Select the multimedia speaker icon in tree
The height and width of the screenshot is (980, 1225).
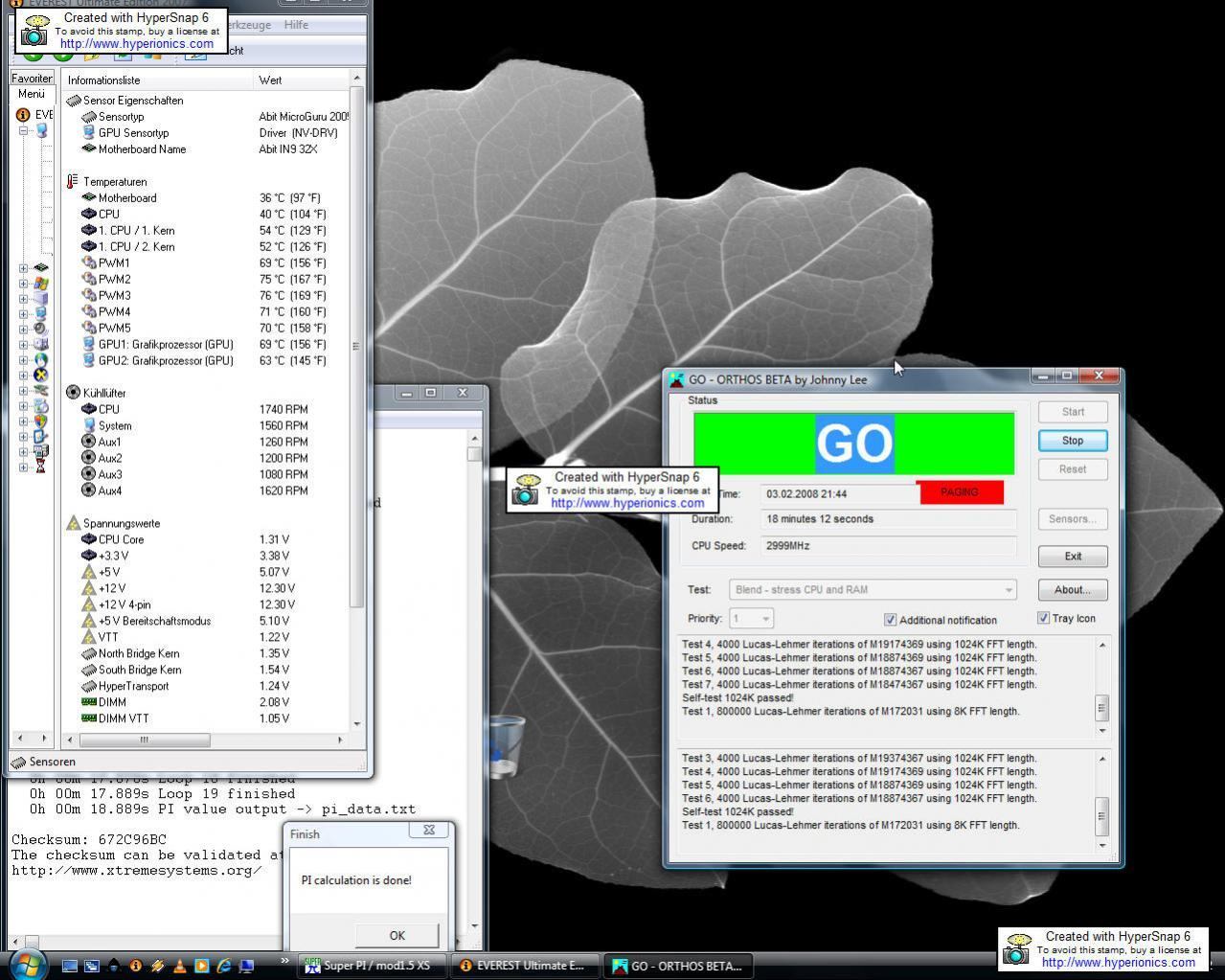coord(41,329)
